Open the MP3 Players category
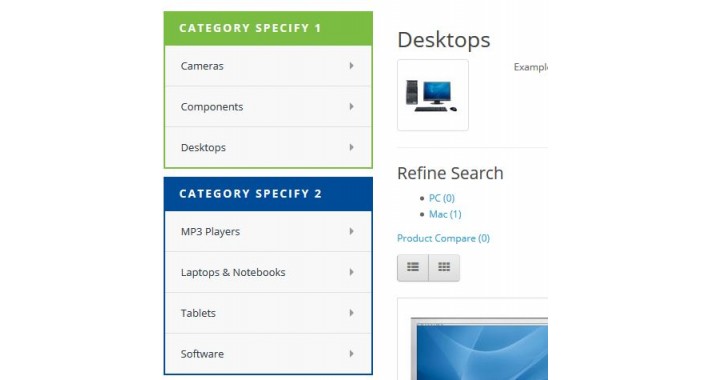The height and width of the screenshot is (380, 710). coord(210,231)
